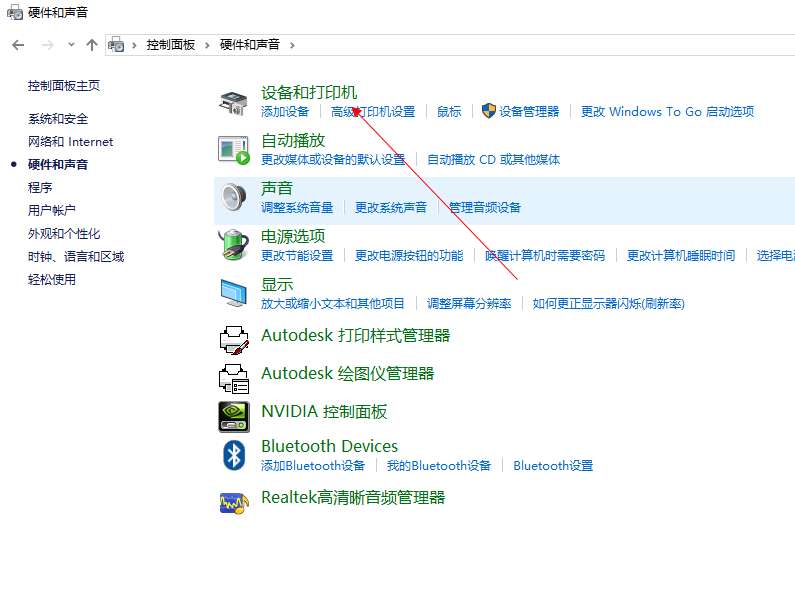795x597 pixels.
Task: Open Autodesk 打印样式管理器 heading
Action: click(355, 335)
